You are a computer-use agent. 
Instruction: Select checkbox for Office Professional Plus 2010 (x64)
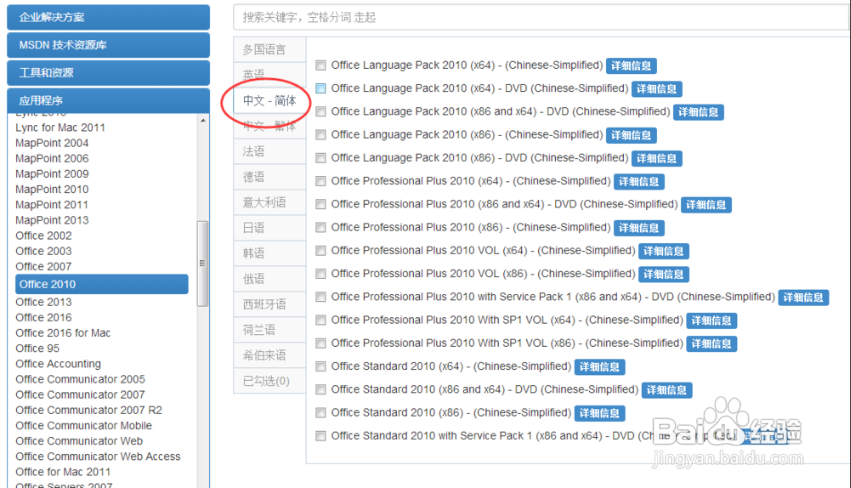point(321,181)
